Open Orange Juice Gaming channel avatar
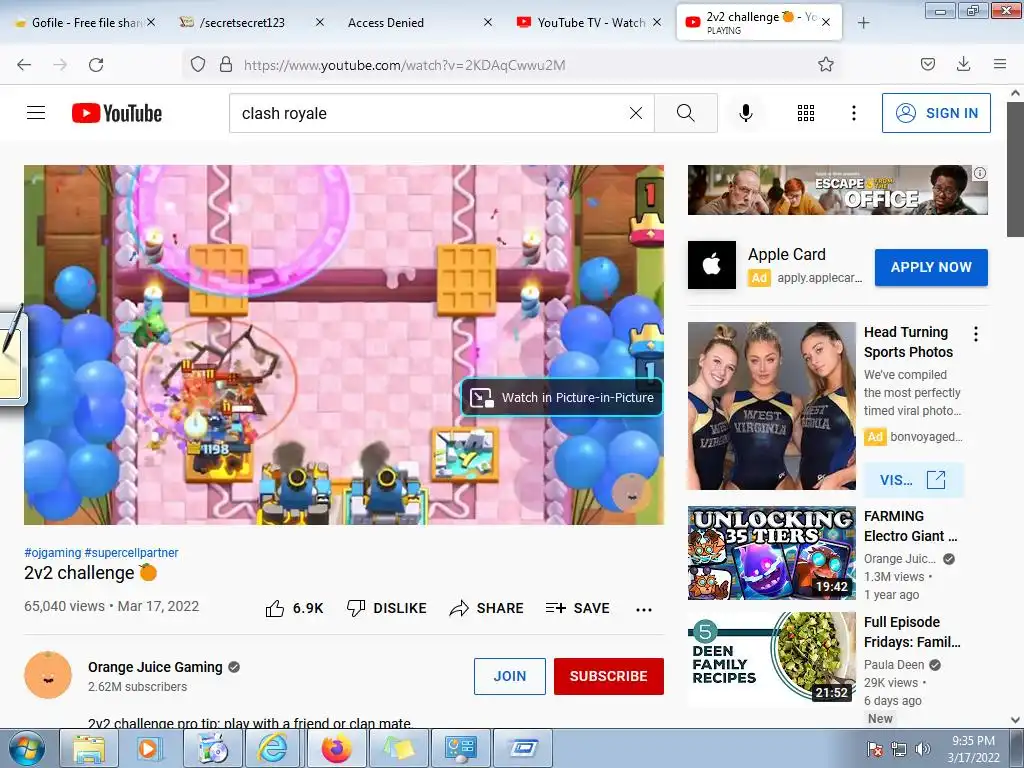This screenshot has width=1024, height=768. tap(48, 675)
